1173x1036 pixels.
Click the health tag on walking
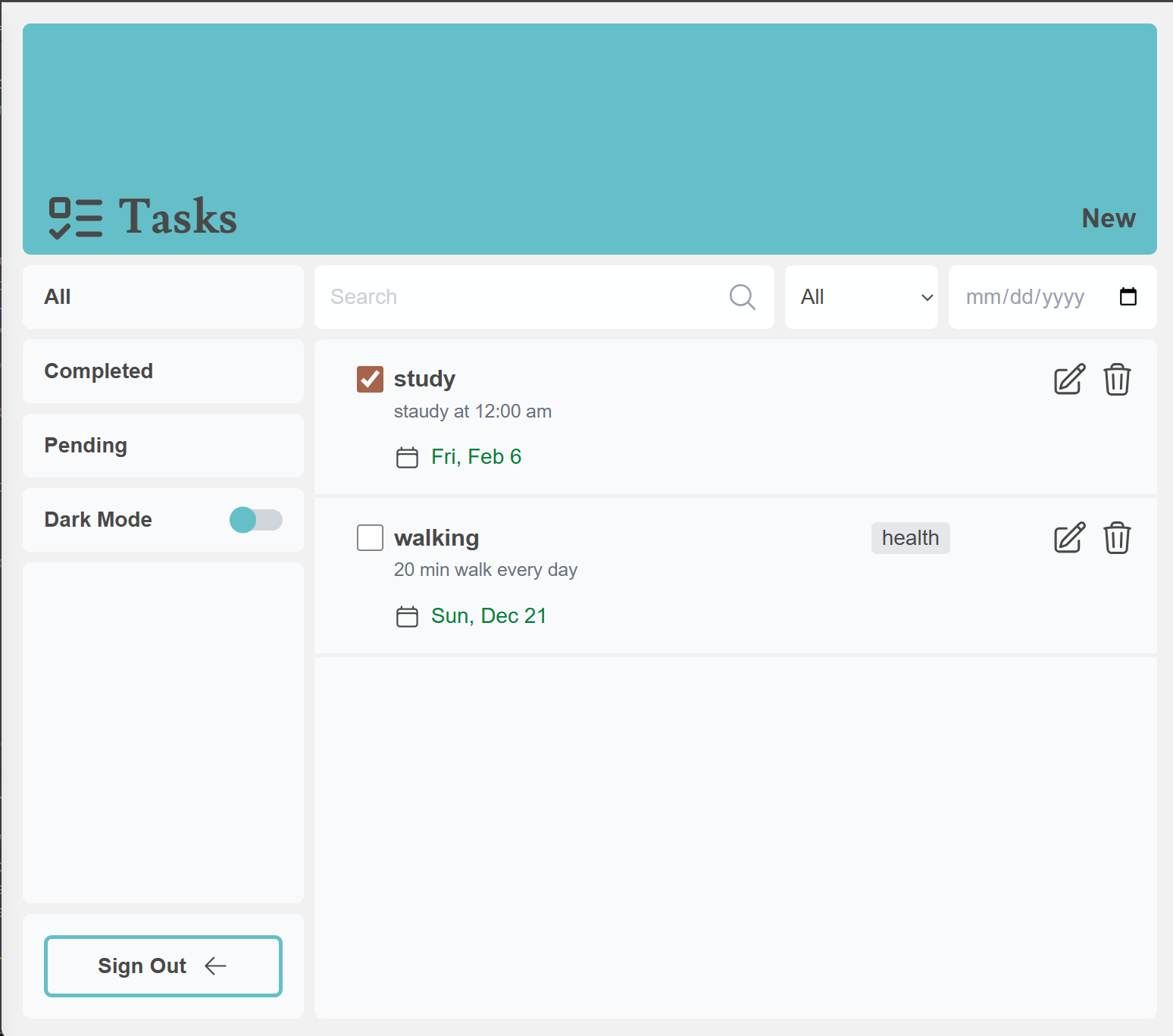click(x=910, y=538)
